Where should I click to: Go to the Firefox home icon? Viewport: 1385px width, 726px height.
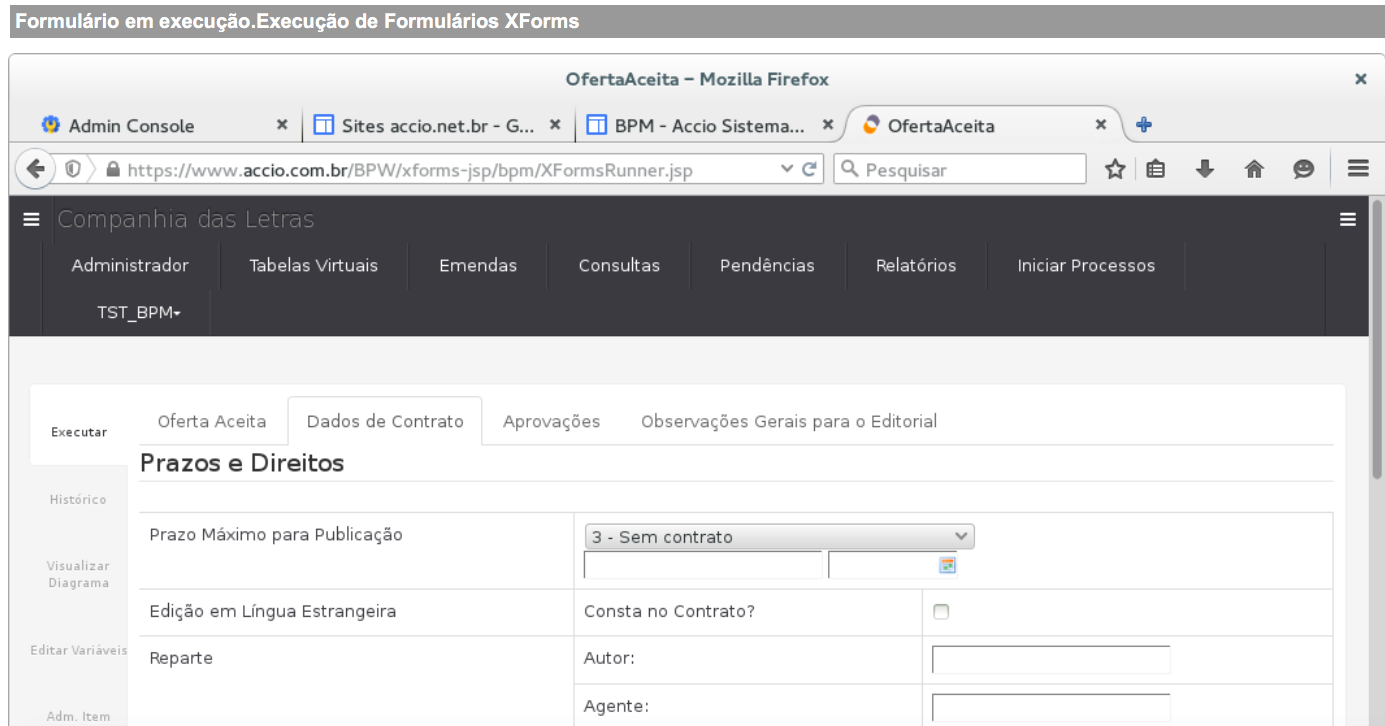(1254, 170)
